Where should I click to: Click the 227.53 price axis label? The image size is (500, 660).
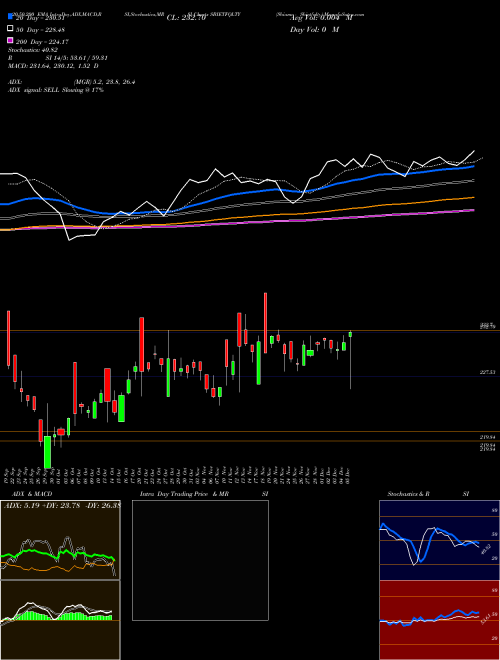[x=487, y=373]
